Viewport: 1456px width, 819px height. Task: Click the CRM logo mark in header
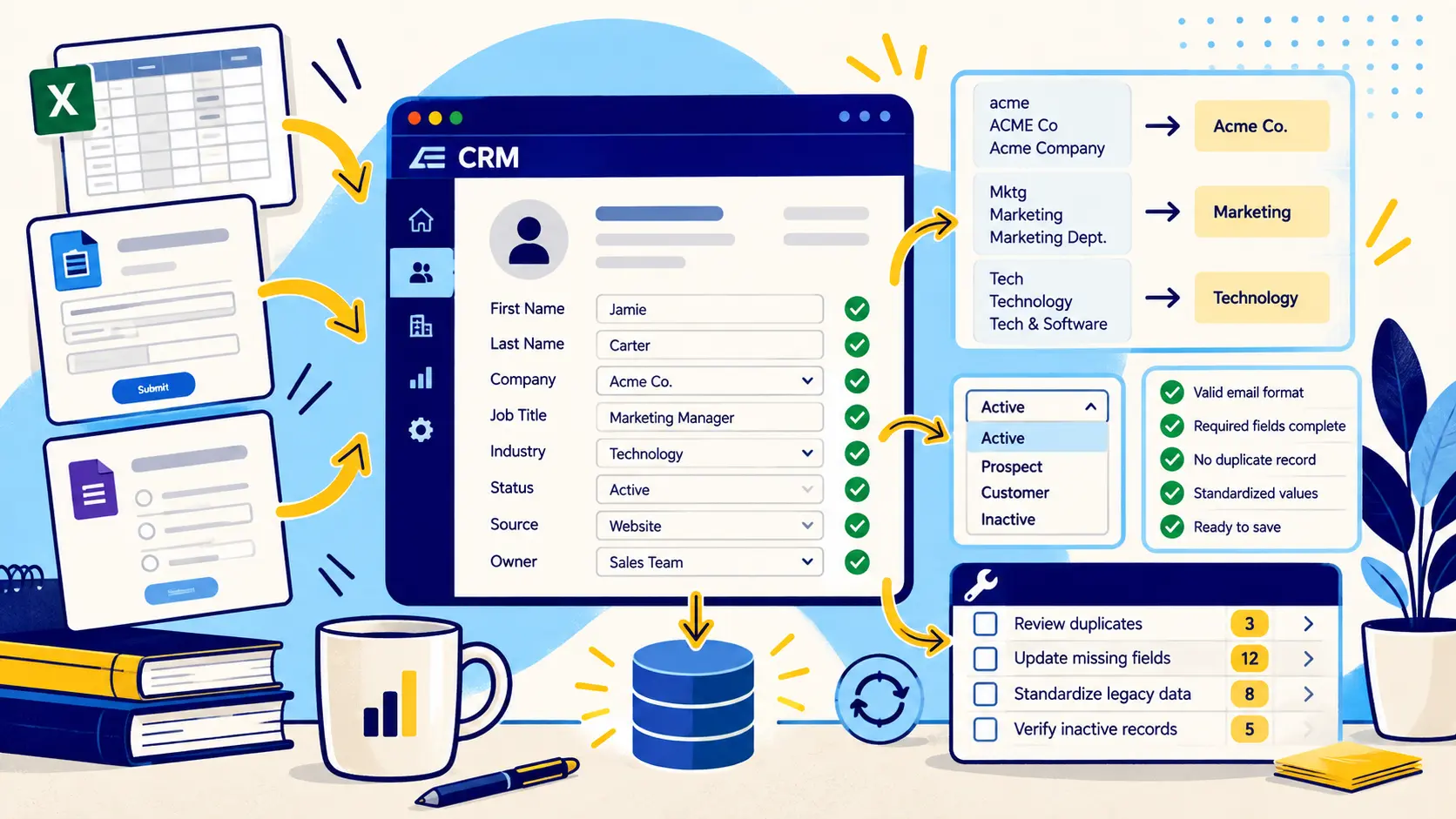pos(428,158)
